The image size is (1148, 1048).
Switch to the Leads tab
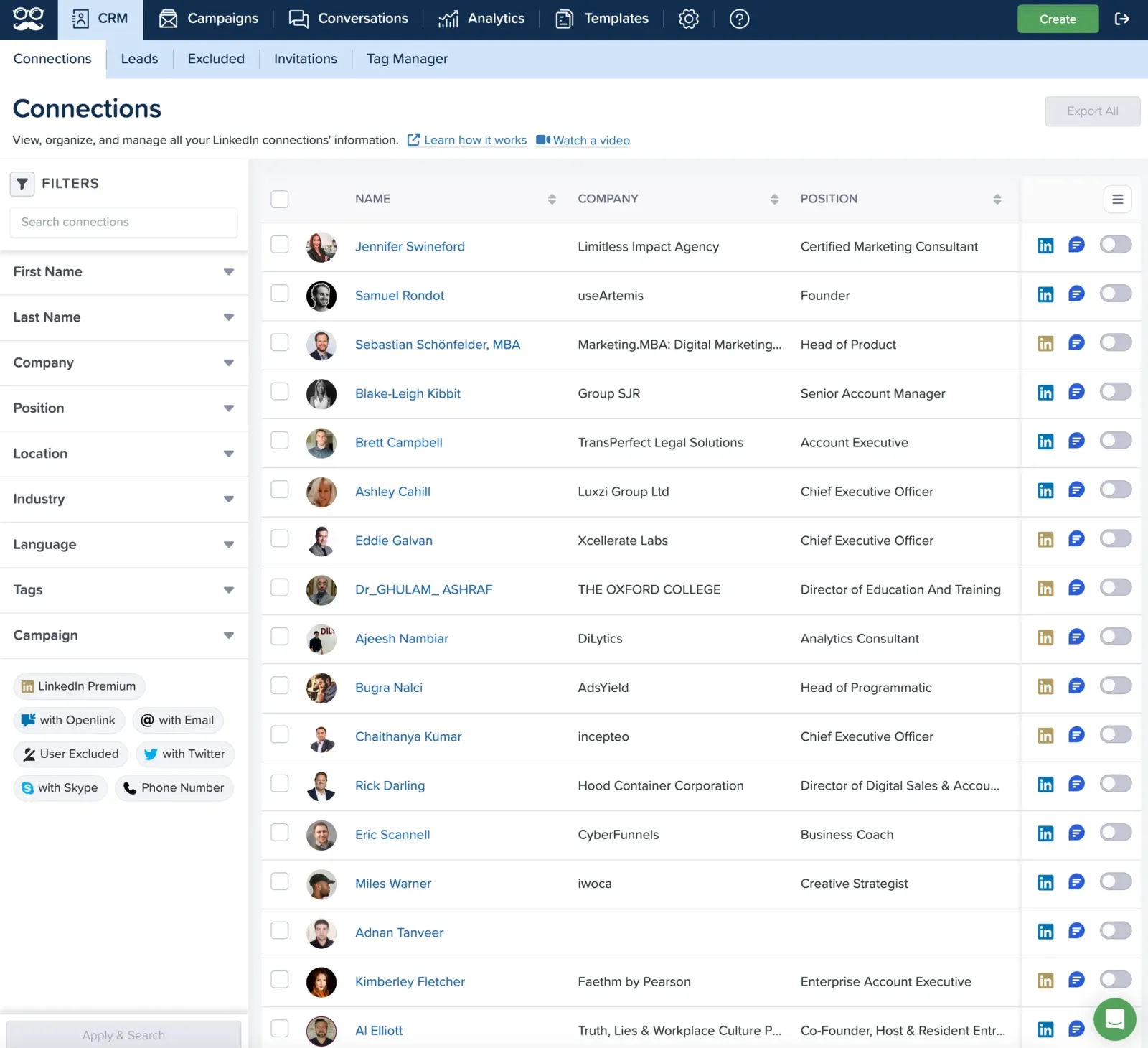tap(139, 59)
